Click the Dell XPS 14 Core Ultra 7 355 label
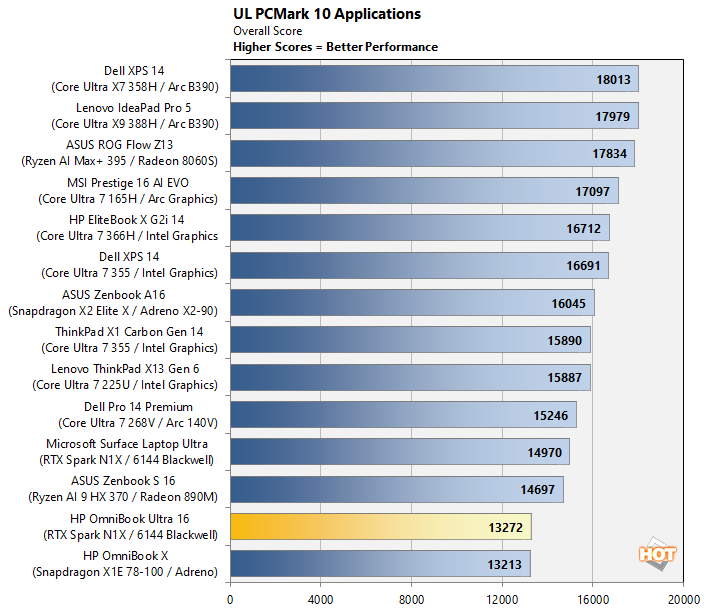The height and width of the screenshot is (611, 708). point(130,265)
